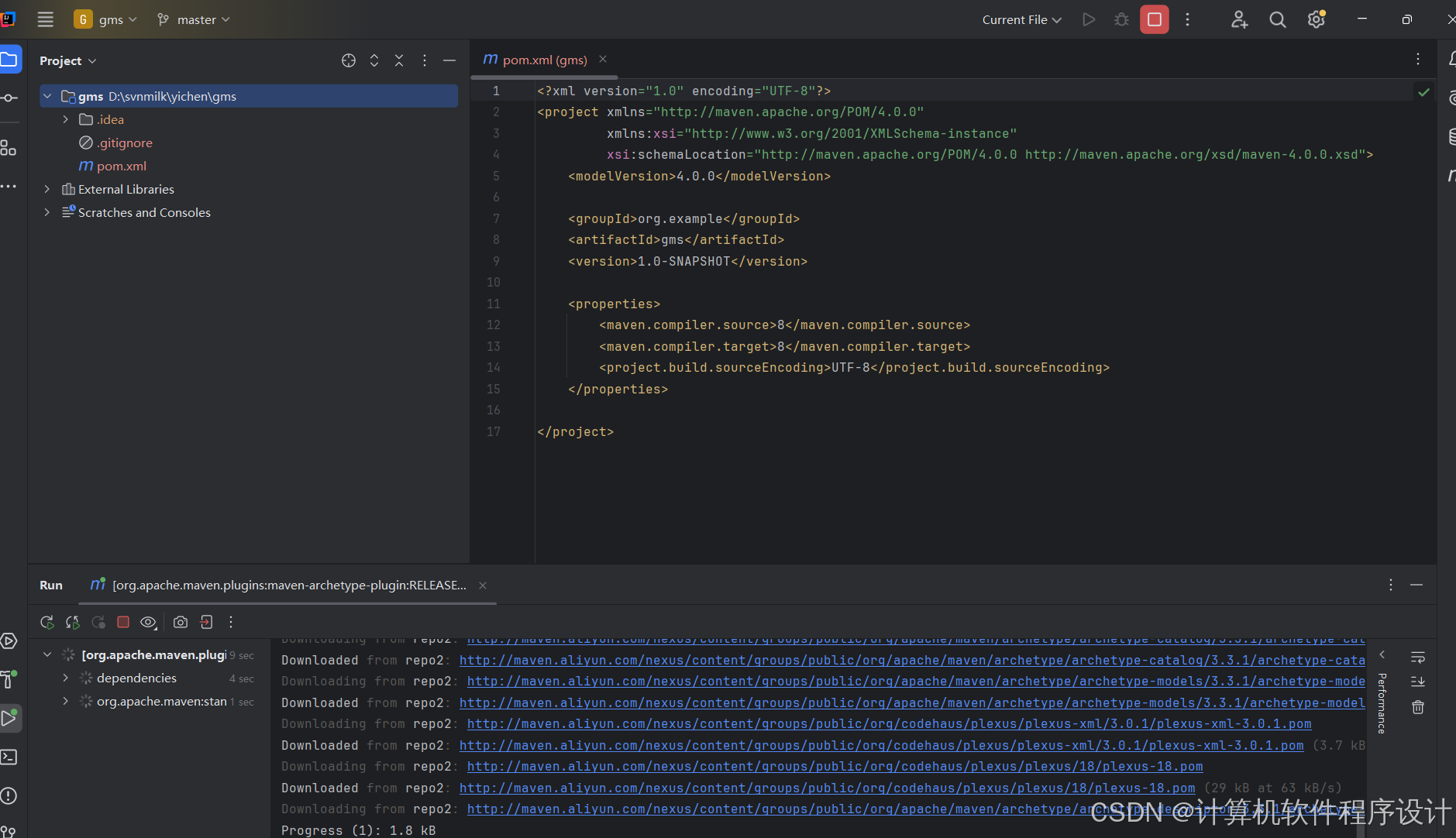The width and height of the screenshot is (1456, 838).
Task: Open the Project view dropdown
Action: 68,60
